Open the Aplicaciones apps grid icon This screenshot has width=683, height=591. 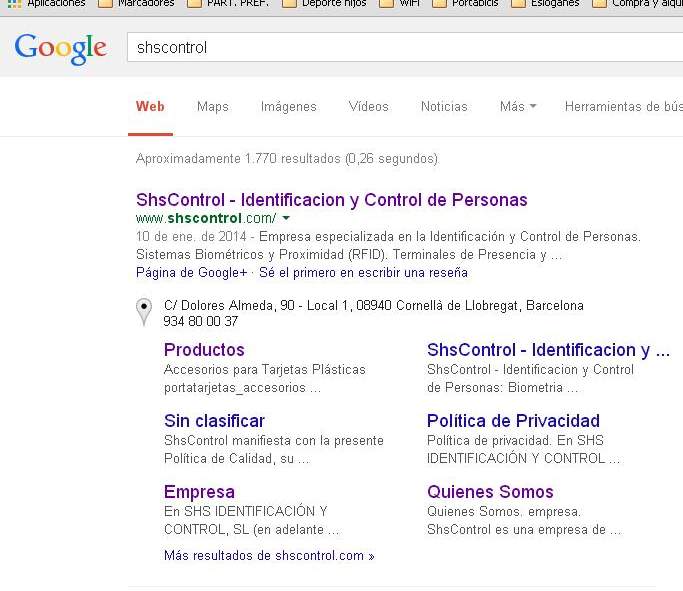pyautogui.click(x=14, y=4)
